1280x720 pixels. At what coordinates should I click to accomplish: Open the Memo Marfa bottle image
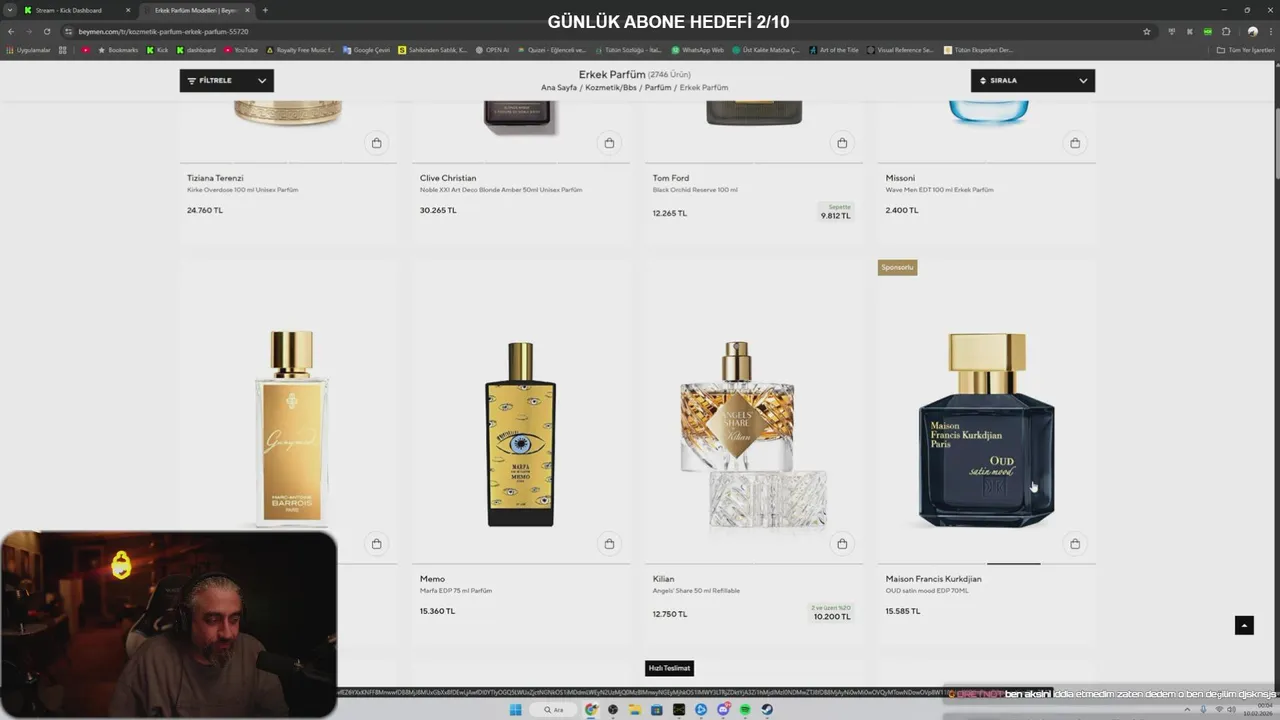[x=520, y=434]
